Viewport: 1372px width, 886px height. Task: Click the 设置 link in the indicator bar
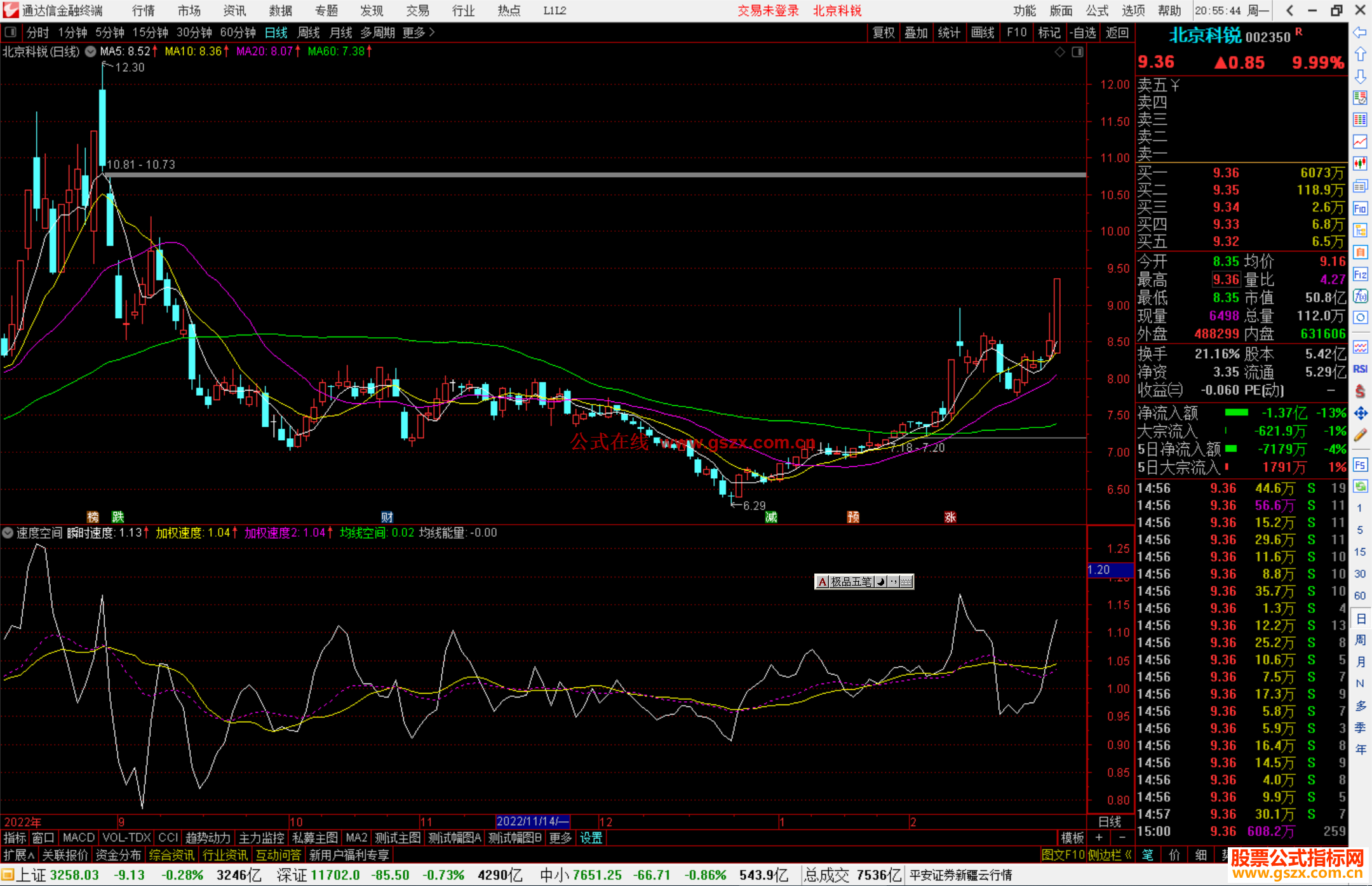click(x=591, y=838)
